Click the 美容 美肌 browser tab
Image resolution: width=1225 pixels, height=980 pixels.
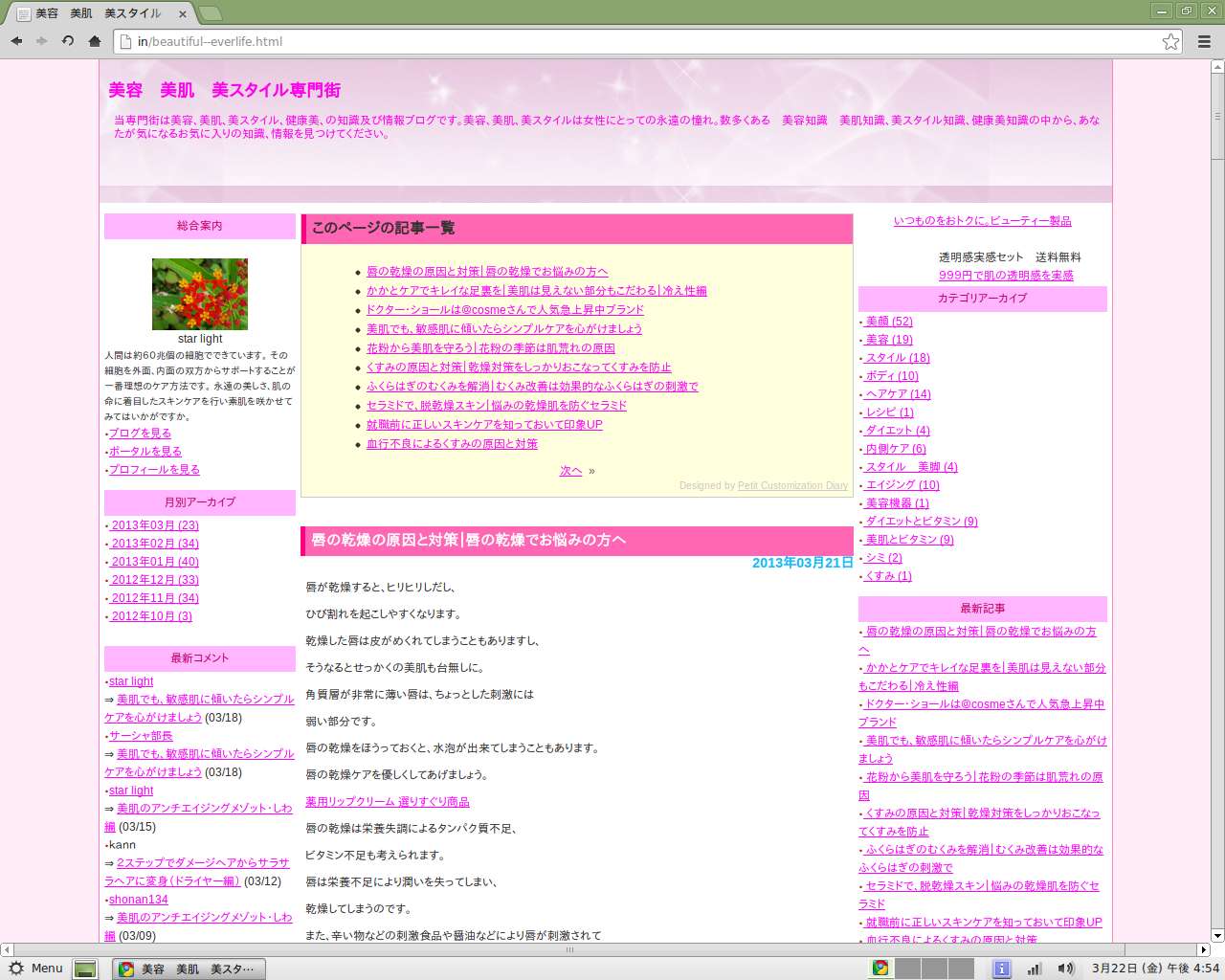(x=99, y=14)
